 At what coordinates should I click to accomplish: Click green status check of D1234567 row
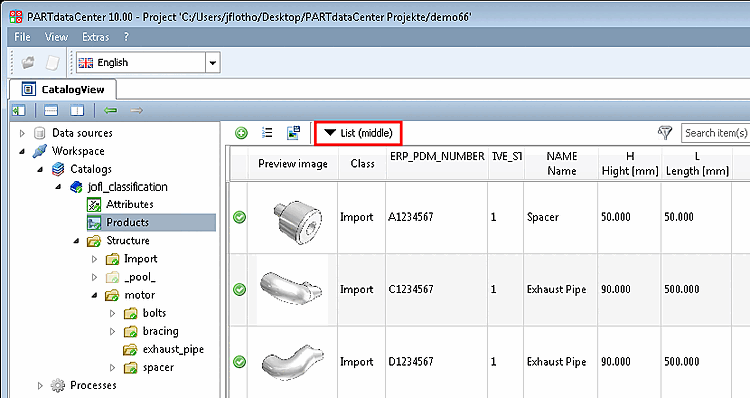click(x=239, y=362)
